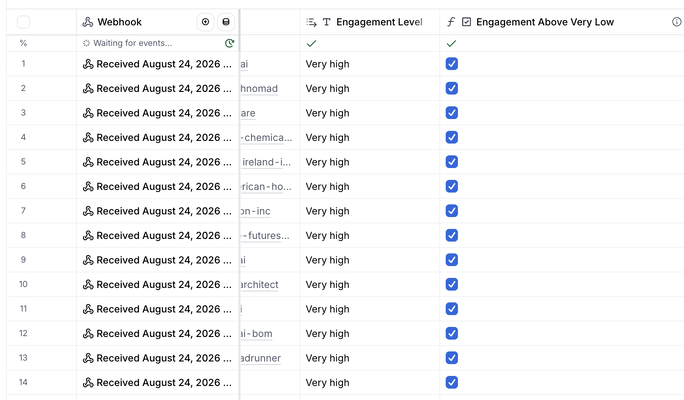Click the 'Waiting for events...' status text
The height and width of the screenshot is (400, 684).
coord(133,43)
